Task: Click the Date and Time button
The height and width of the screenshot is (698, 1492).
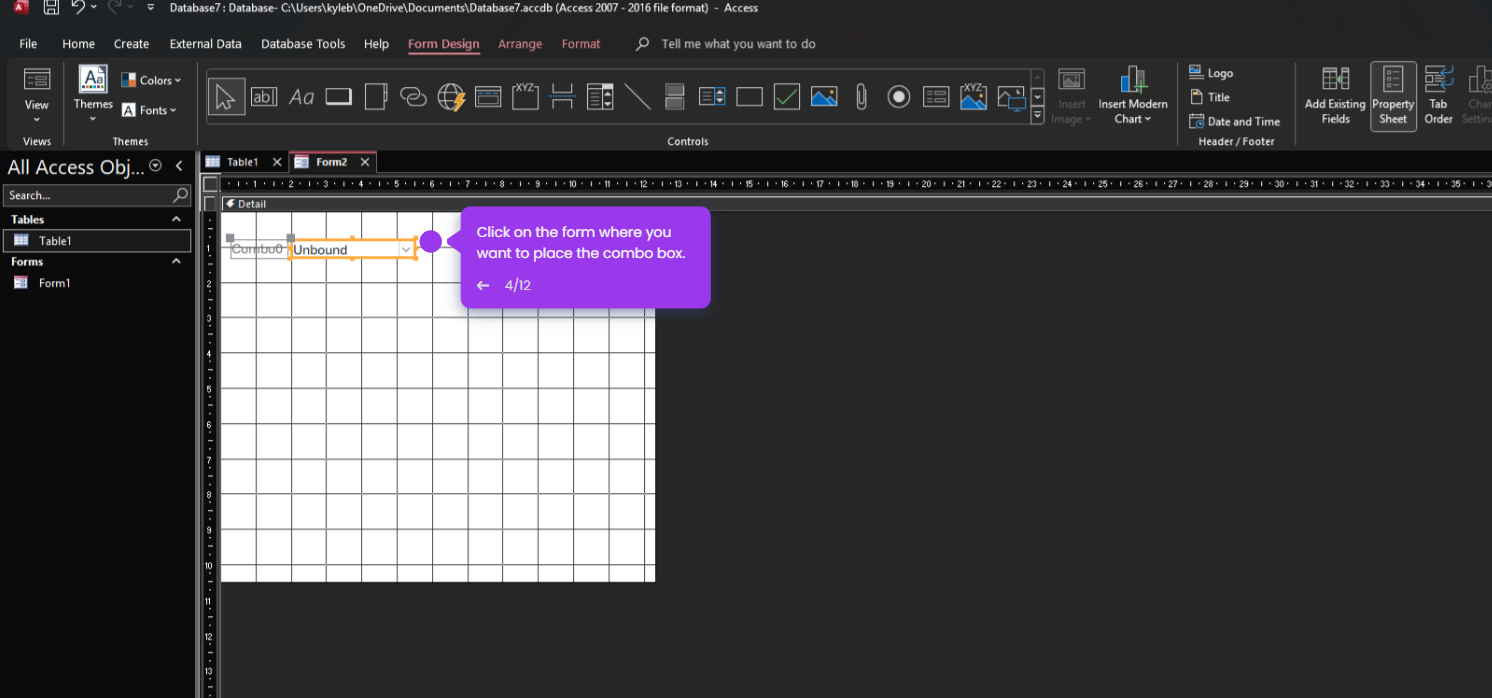Action: (1235, 121)
